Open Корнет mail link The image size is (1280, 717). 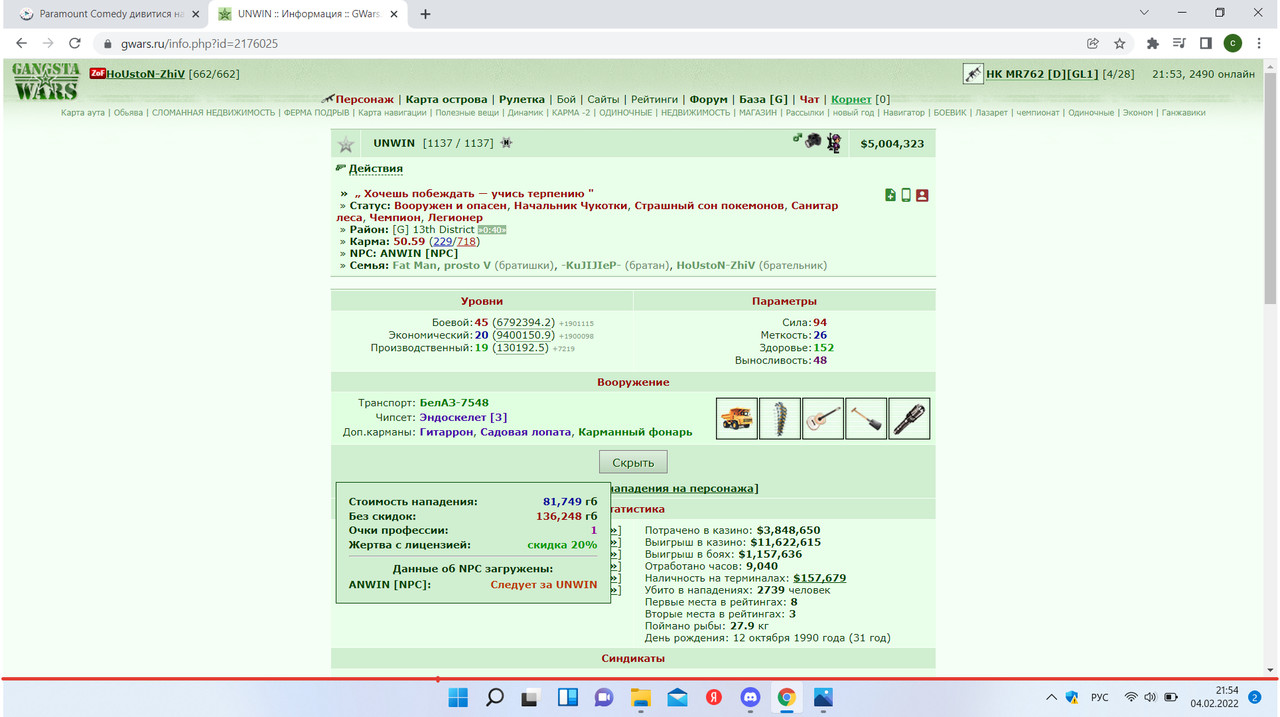(x=851, y=99)
